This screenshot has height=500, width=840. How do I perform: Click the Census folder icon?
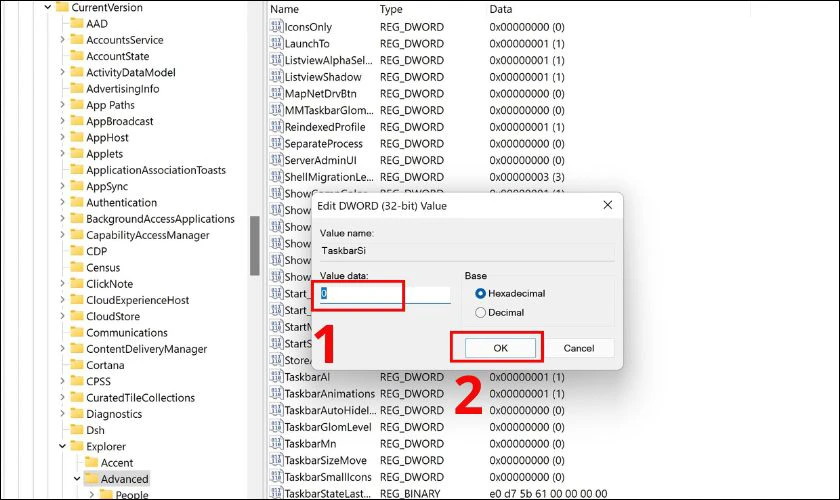coord(77,267)
